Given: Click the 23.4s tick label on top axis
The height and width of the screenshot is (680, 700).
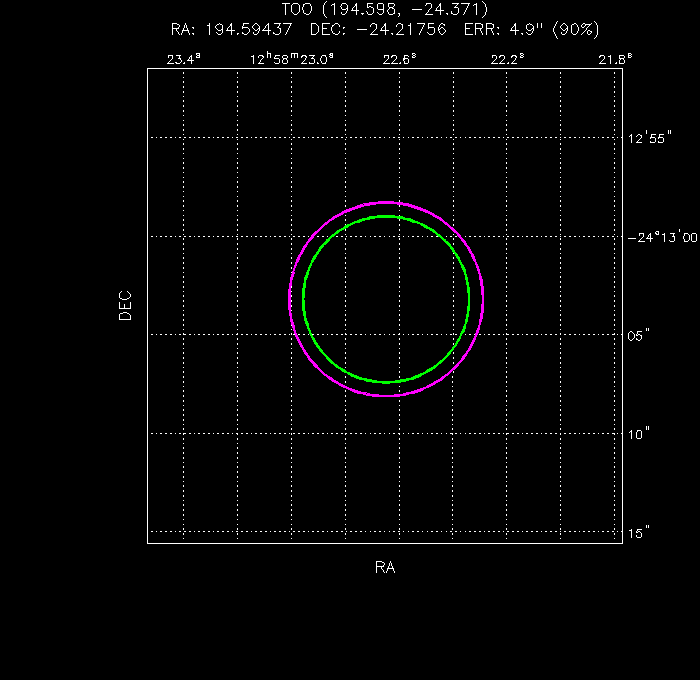Looking at the screenshot, I should tap(183, 60).
